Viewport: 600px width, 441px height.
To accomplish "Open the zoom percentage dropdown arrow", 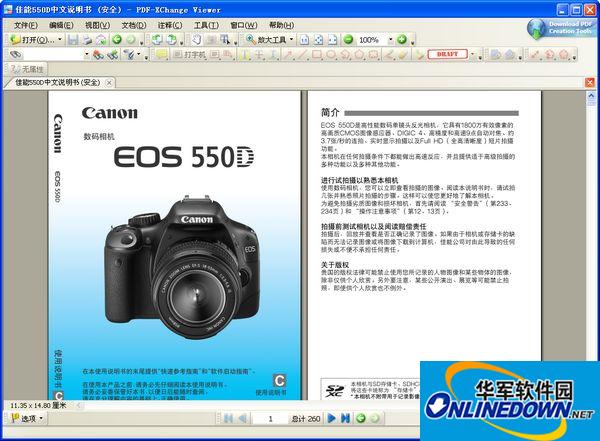I will pyautogui.click(x=391, y=39).
